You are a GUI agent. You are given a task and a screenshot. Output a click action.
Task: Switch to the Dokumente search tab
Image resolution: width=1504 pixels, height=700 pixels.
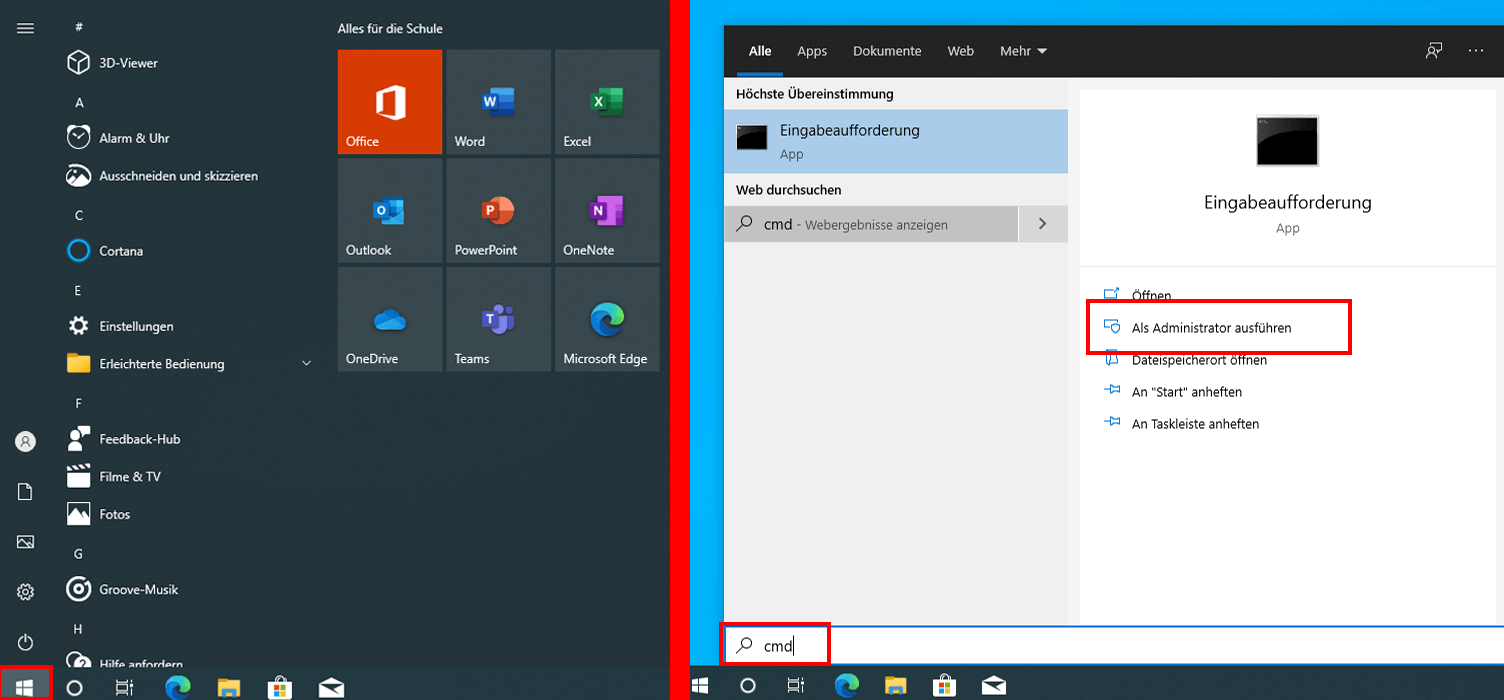pos(887,51)
